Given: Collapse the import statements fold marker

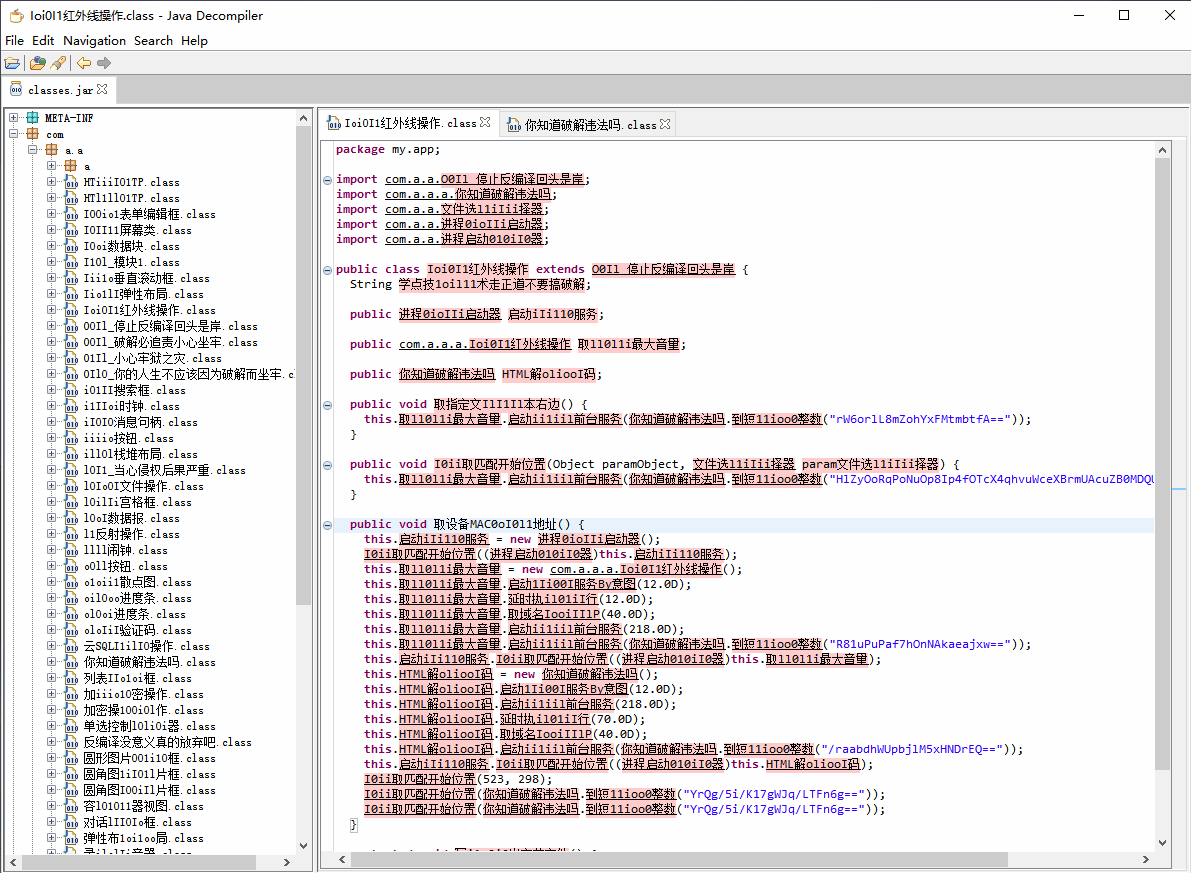Looking at the screenshot, I should point(327,180).
